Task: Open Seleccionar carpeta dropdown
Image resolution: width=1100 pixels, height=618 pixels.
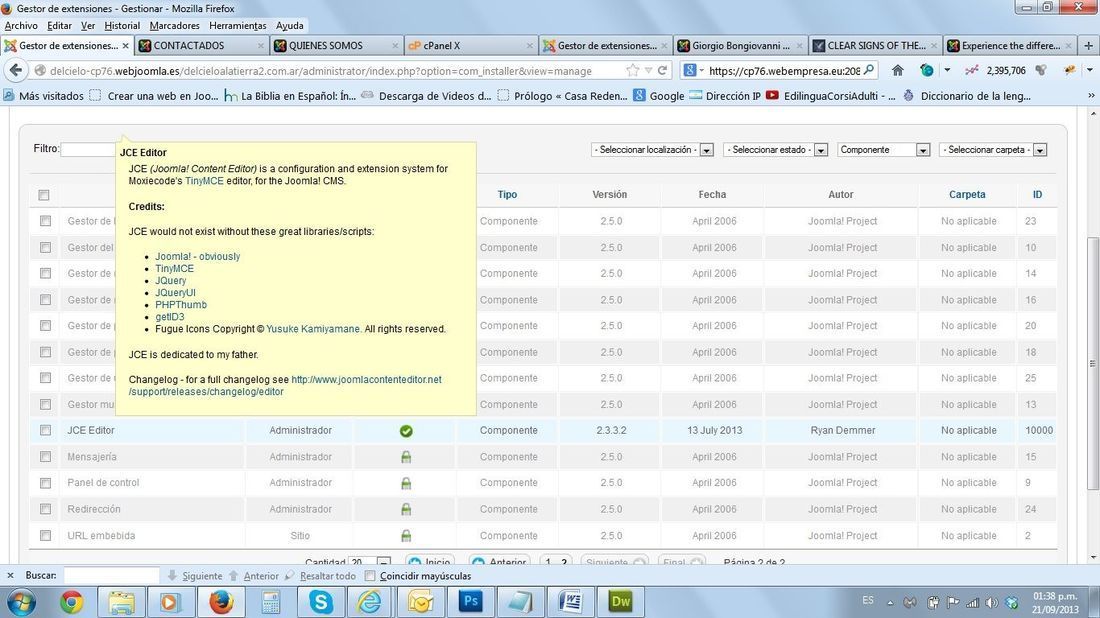Action: (x=993, y=149)
